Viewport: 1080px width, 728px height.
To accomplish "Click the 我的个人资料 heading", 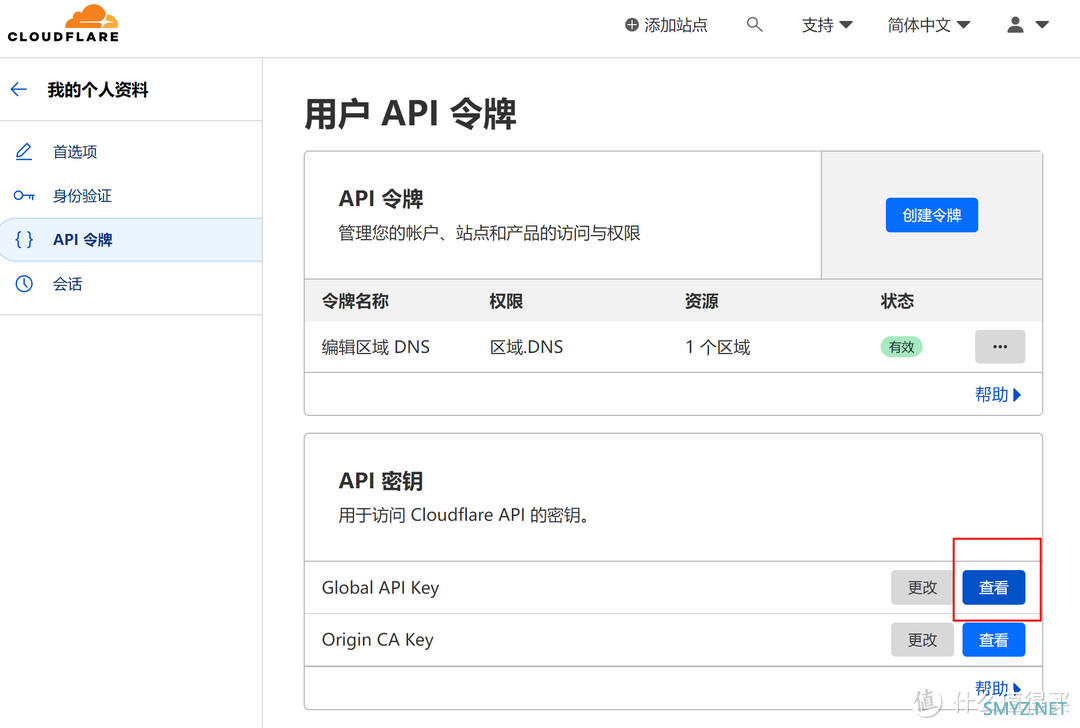I will [x=98, y=90].
